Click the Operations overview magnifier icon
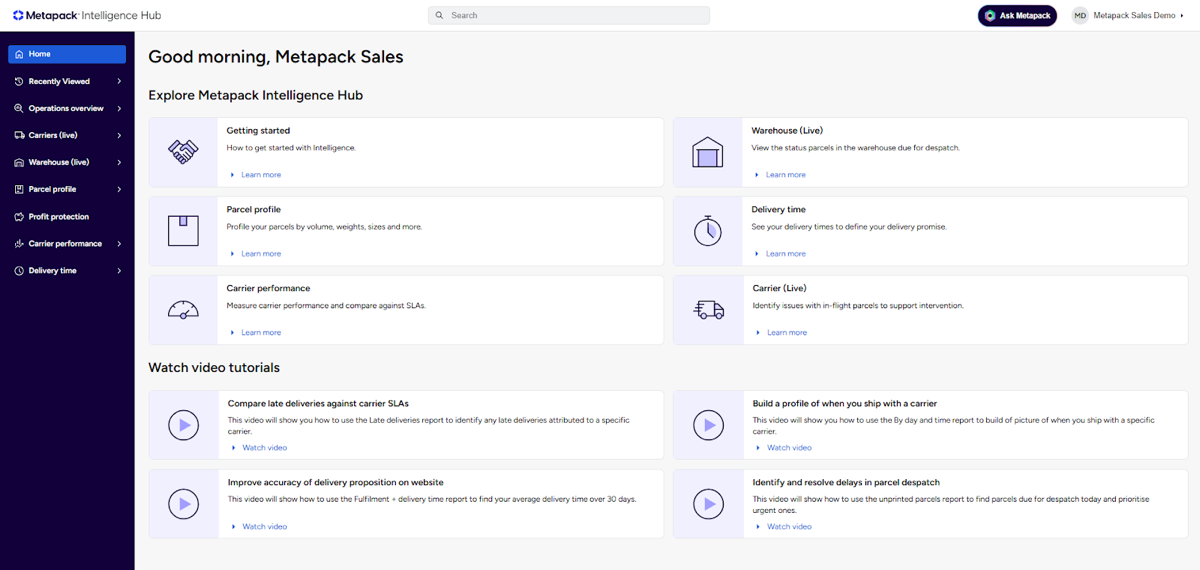 19,108
